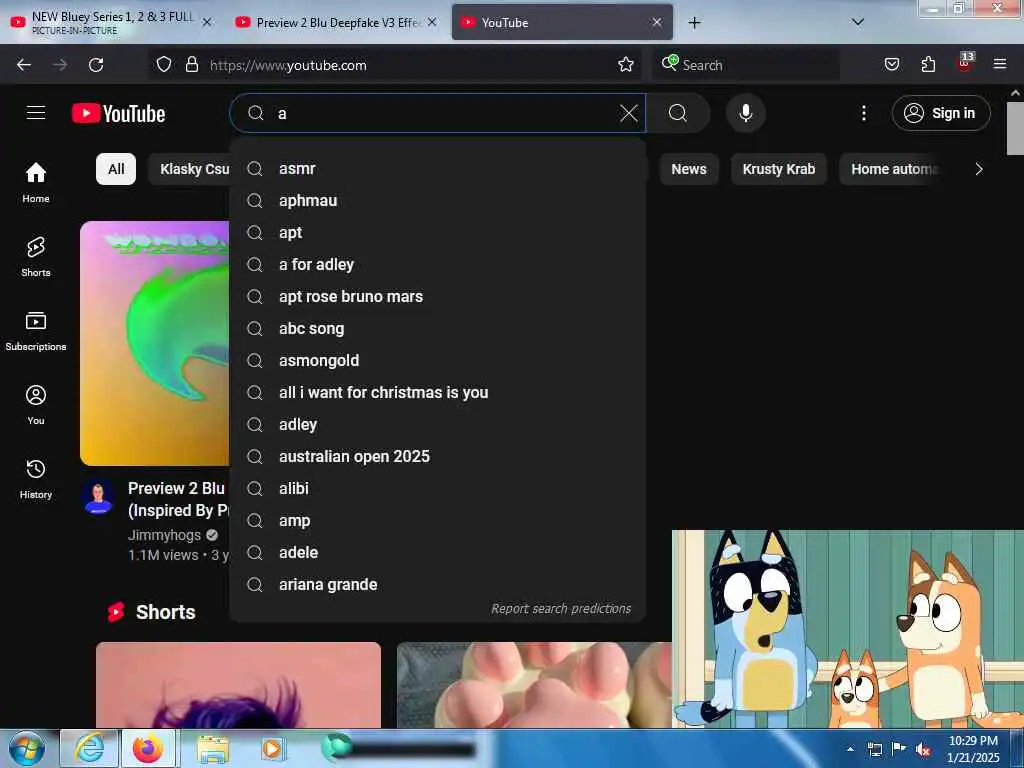Click the Sign in button

pos(940,113)
